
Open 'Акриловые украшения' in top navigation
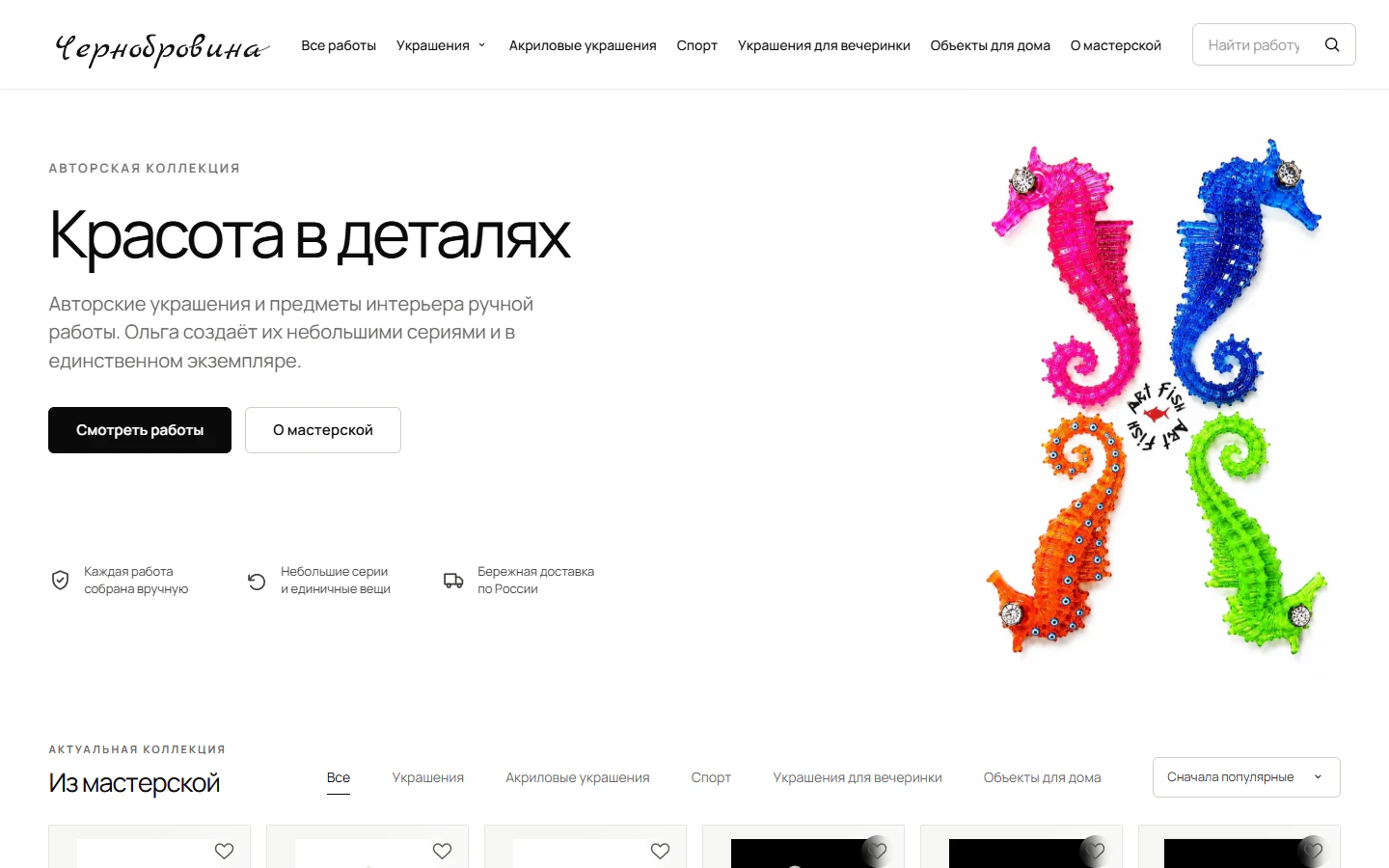[x=583, y=45]
